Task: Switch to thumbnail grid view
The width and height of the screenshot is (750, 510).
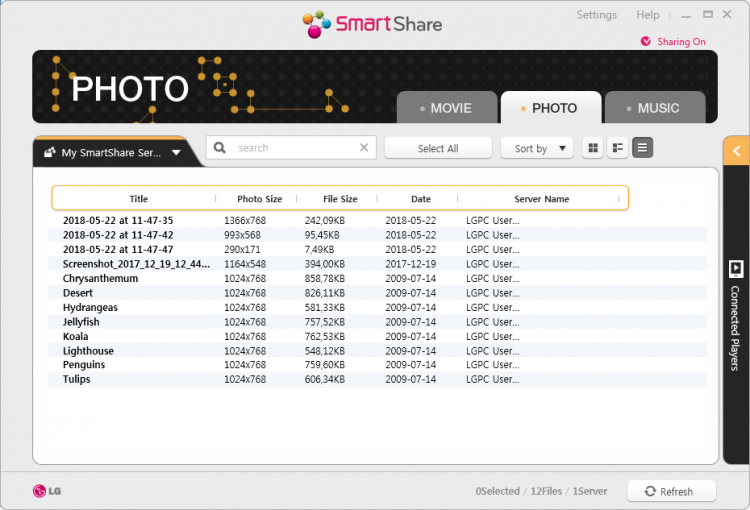Action: click(593, 148)
